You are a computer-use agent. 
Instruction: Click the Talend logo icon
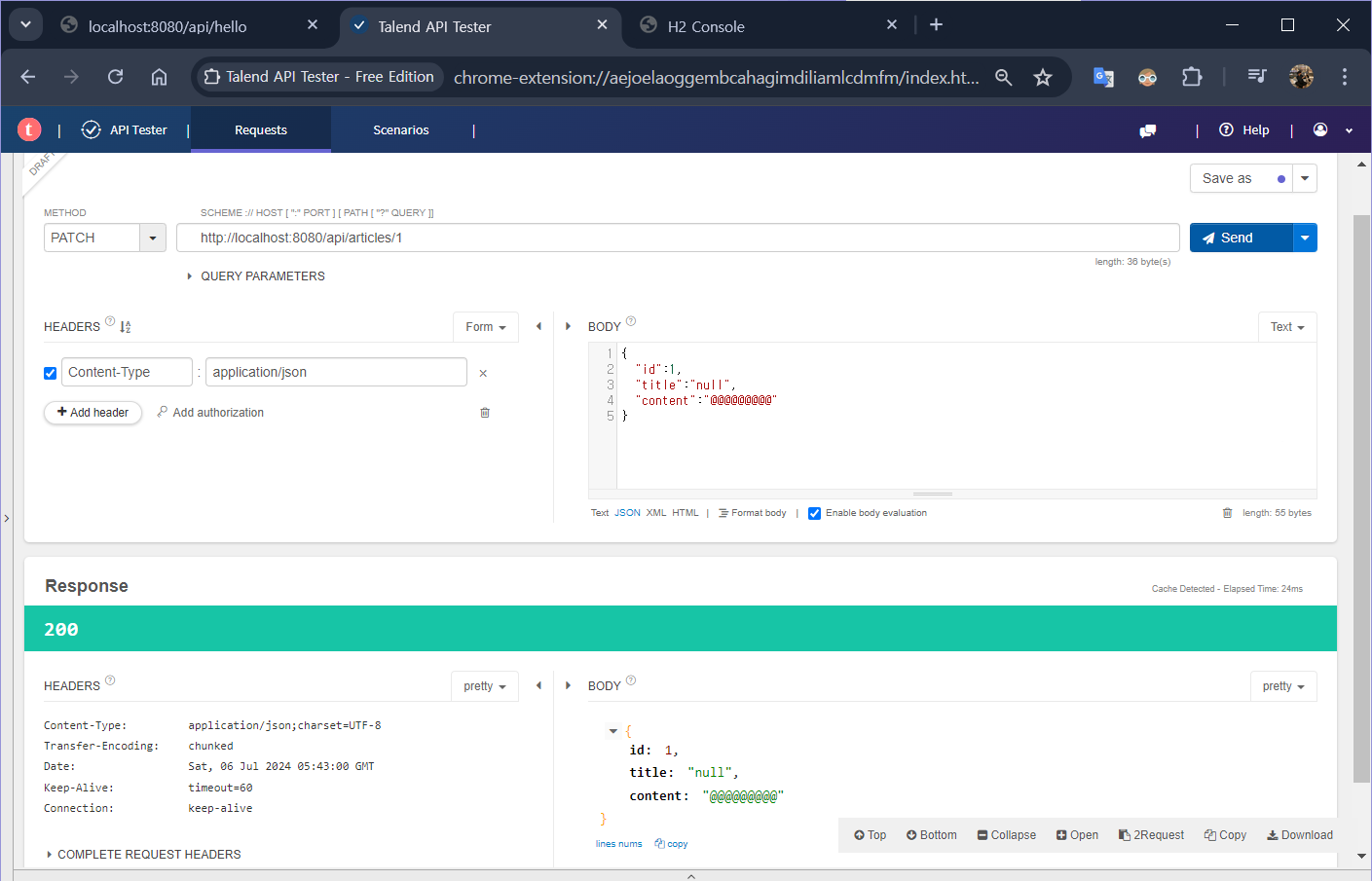point(29,129)
